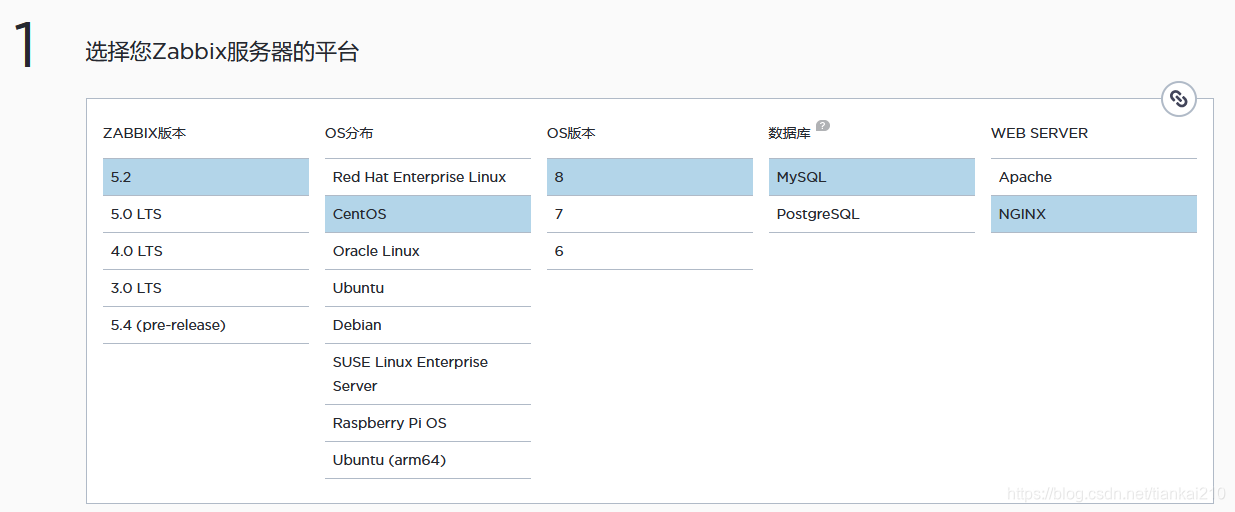Image resolution: width=1235 pixels, height=512 pixels.
Task: Select Apache web server
Action: (1094, 177)
